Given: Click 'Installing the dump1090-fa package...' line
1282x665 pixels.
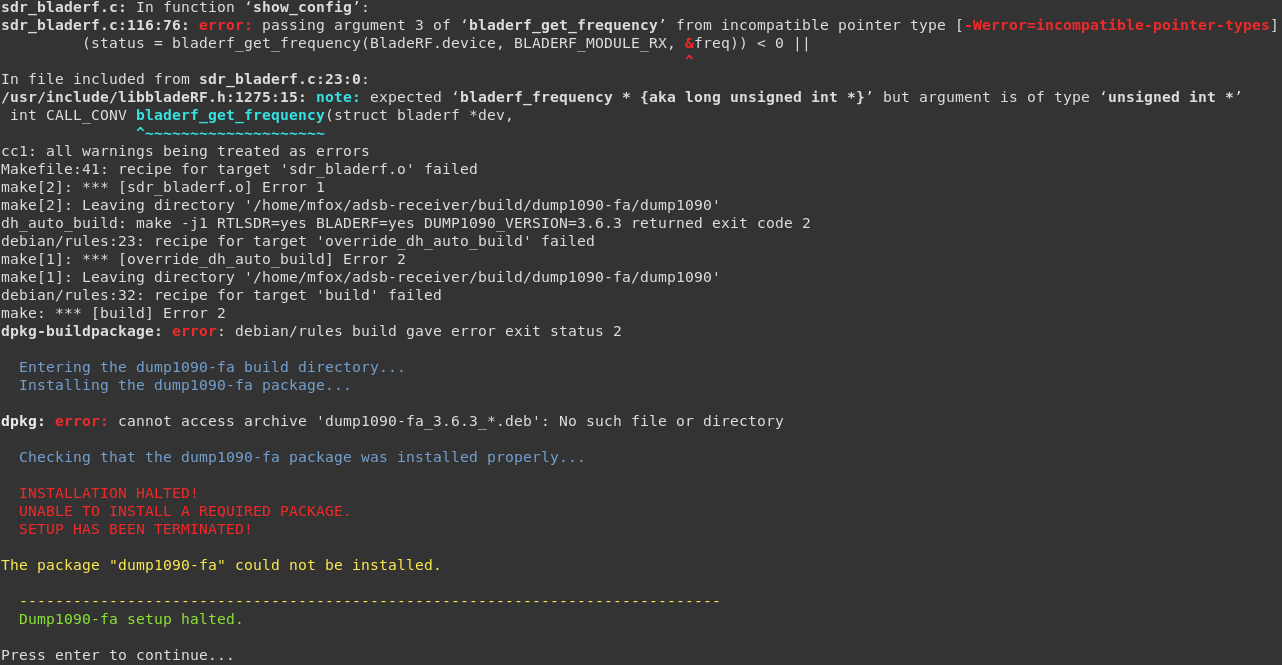Looking at the screenshot, I should 185,385.
